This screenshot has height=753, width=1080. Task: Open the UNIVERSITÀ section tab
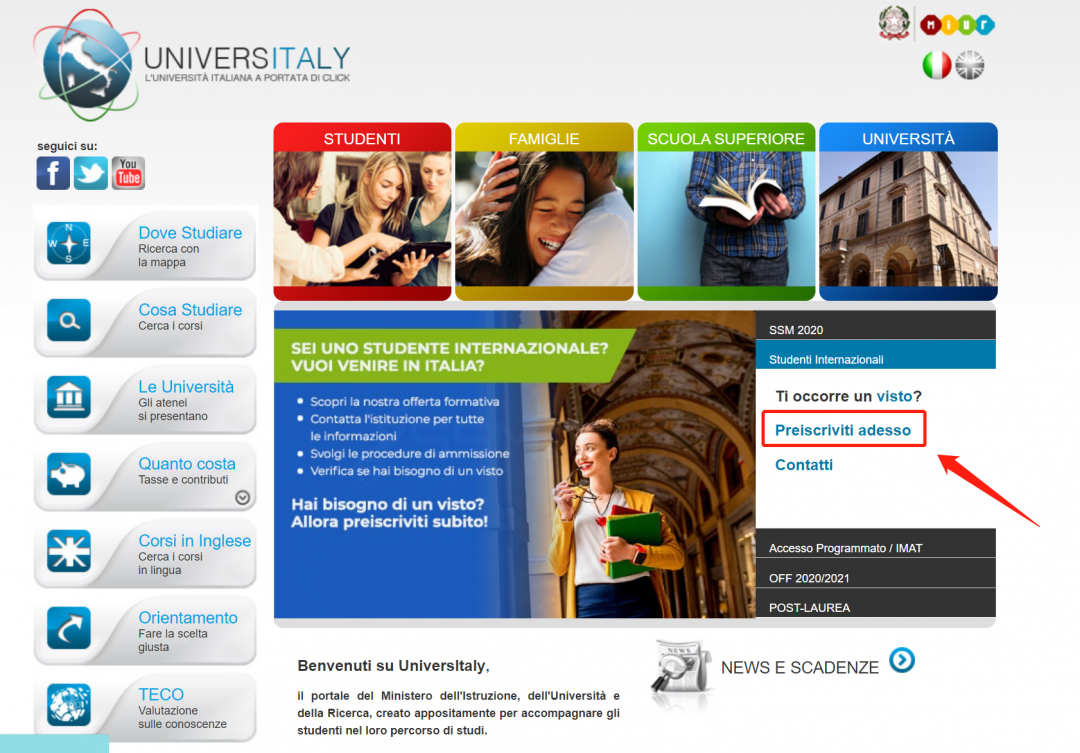[x=908, y=138]
